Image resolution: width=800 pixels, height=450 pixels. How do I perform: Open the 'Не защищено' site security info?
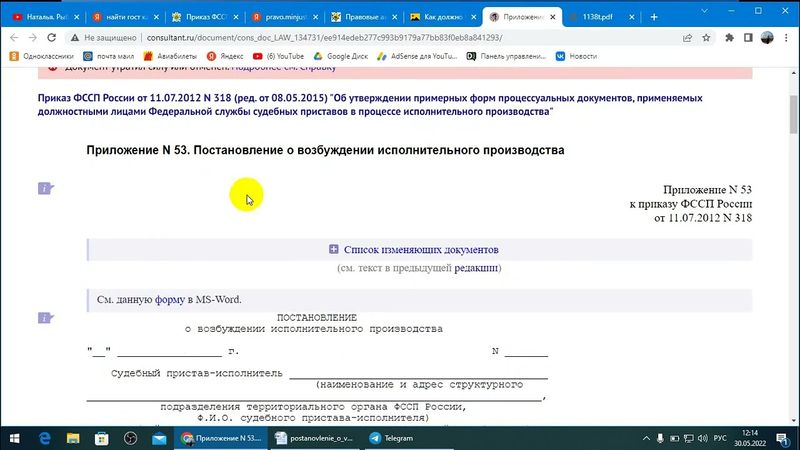coord(104,38)
